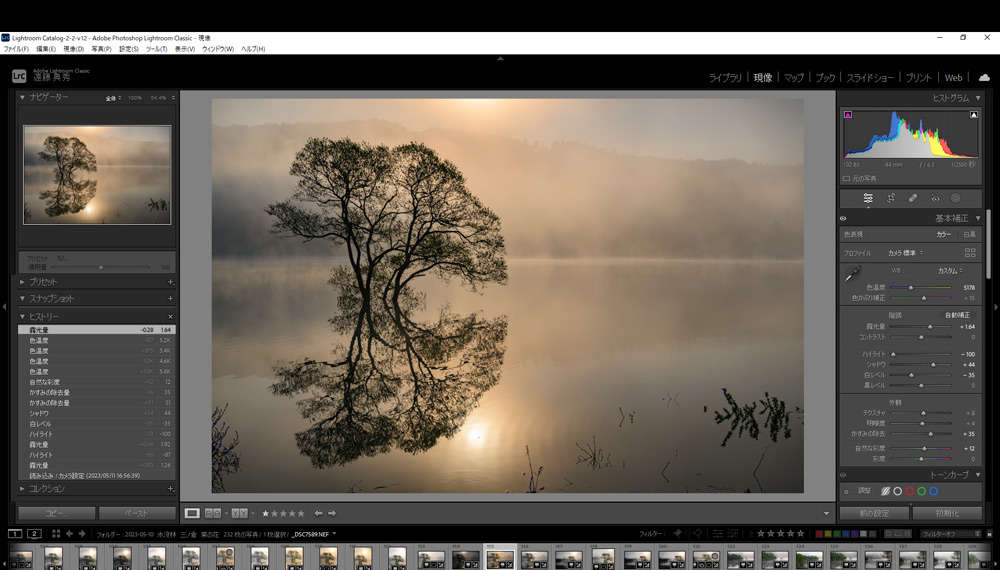Open the WB カスタム dropdown
Screen dimensions: 1000x570
click(x=950, y=270)
